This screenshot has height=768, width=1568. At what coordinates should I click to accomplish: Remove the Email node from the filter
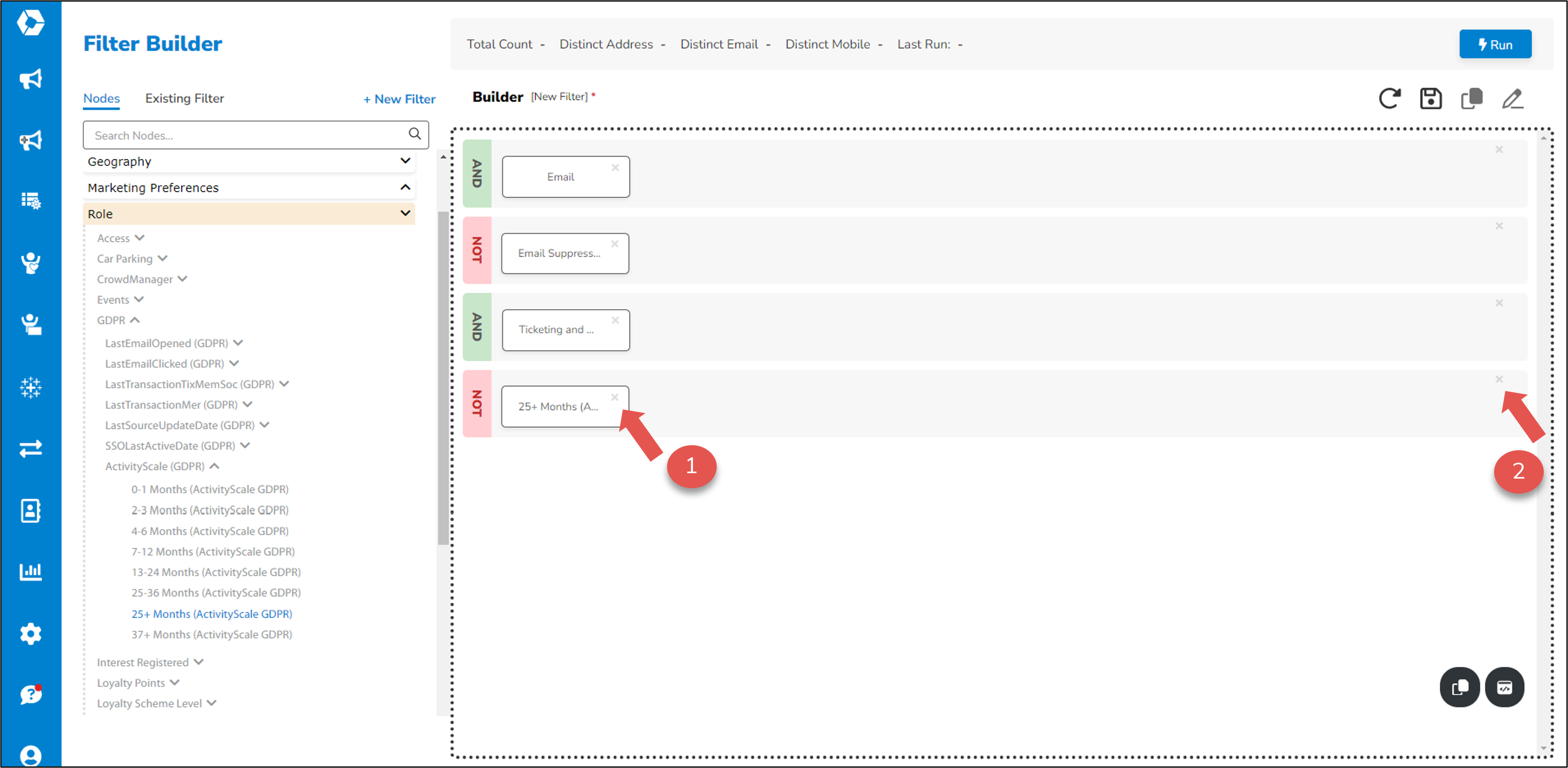tap(615, 167)
